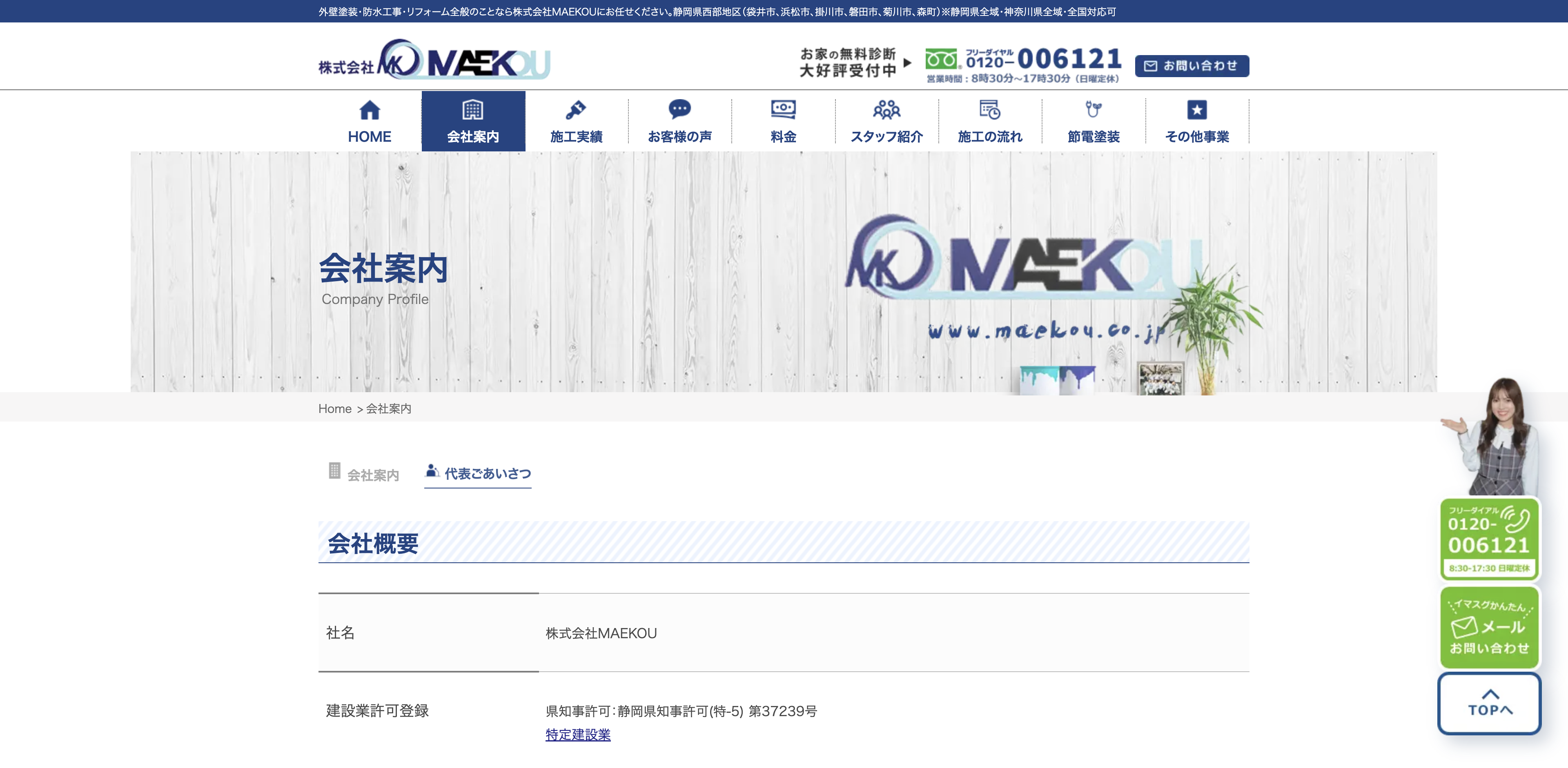Click the 株式会社MAEKOU company name value

coord(601,633)
